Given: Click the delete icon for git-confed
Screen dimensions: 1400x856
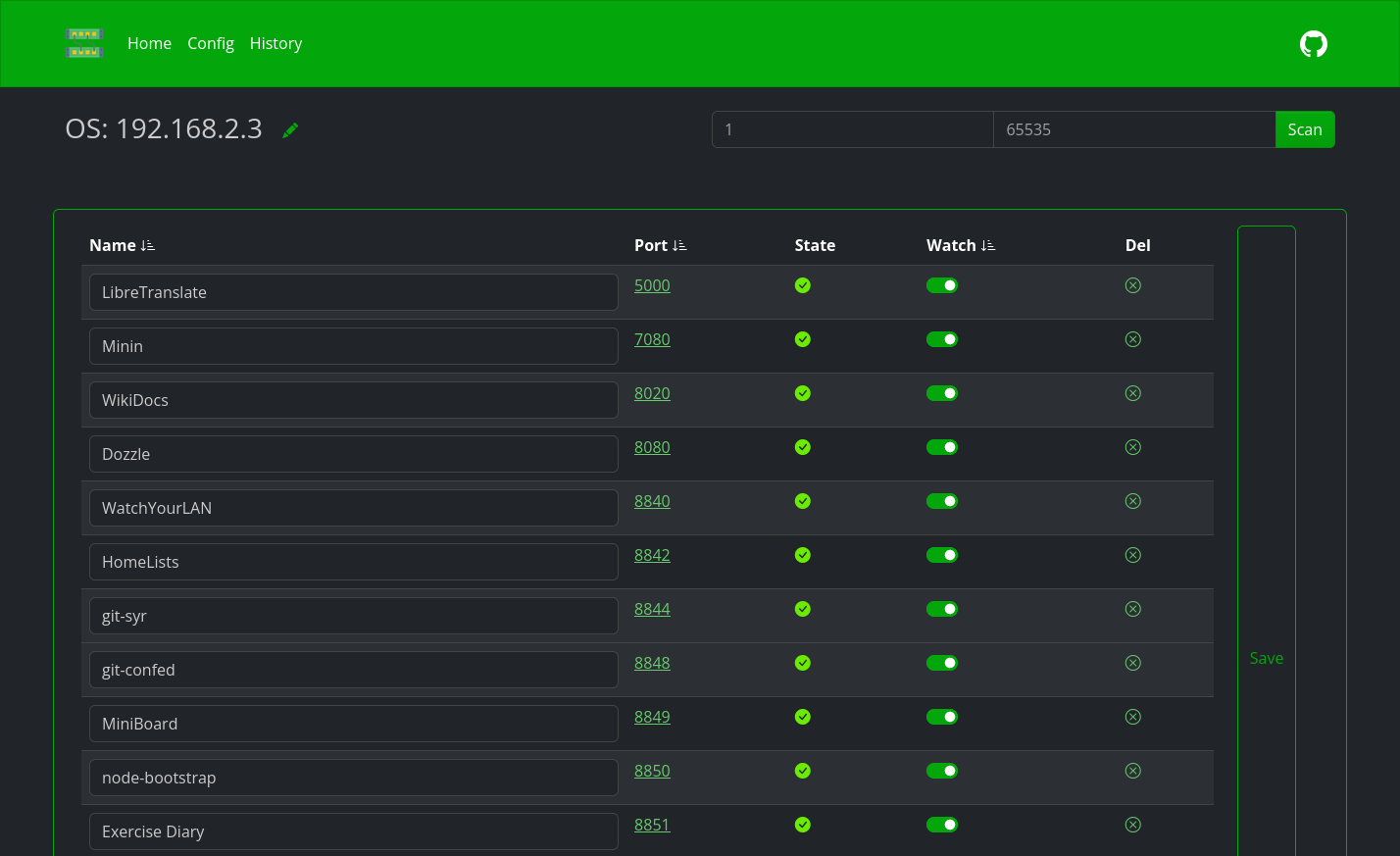Looking at the screenshot, I should pos(1132,663).
